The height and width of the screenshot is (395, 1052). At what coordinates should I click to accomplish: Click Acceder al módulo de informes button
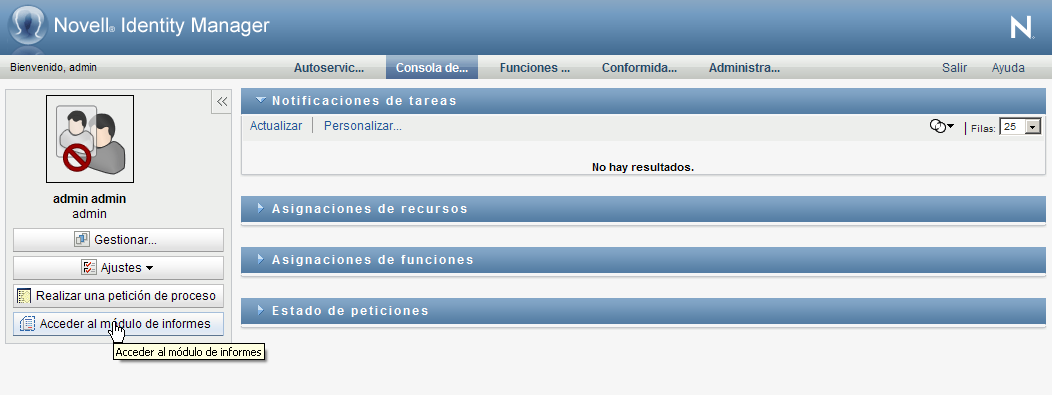(x=118, y=324)
